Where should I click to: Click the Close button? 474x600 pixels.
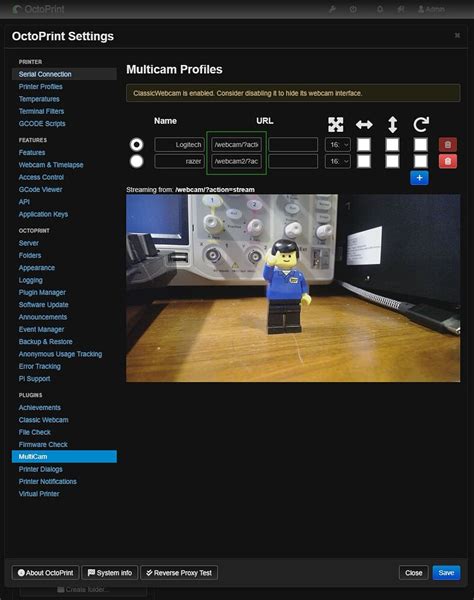[414, 572]
